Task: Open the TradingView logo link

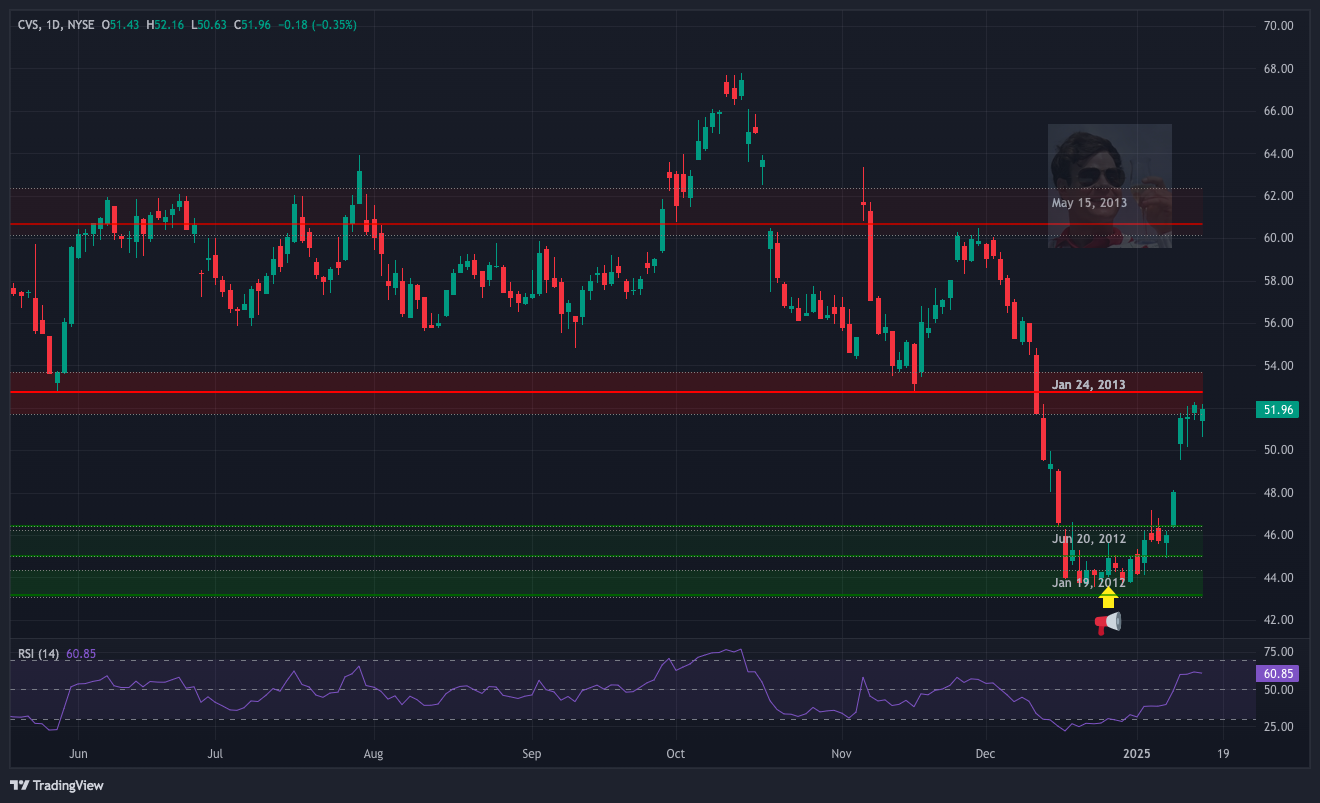Action: (57, 785)
